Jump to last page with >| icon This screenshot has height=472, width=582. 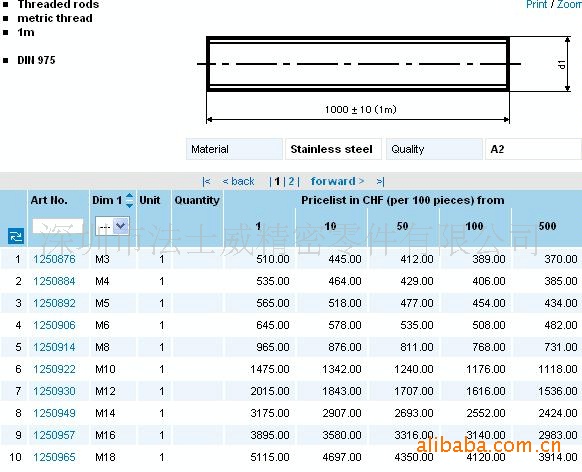380,181
